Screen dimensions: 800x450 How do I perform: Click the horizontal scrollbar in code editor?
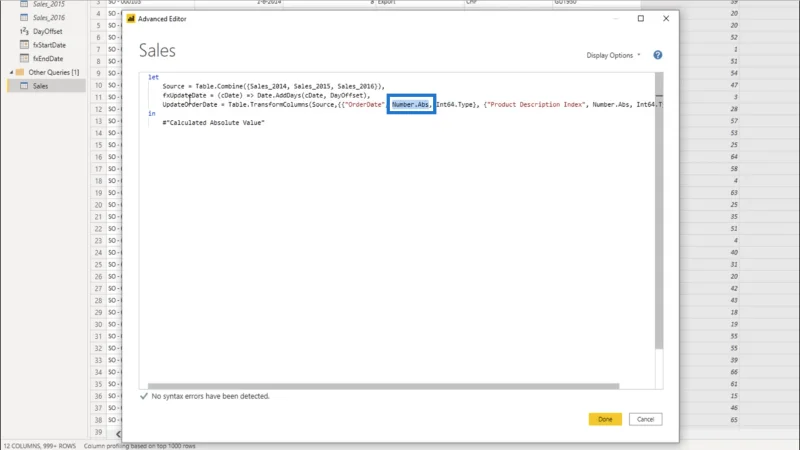point(383,386)
